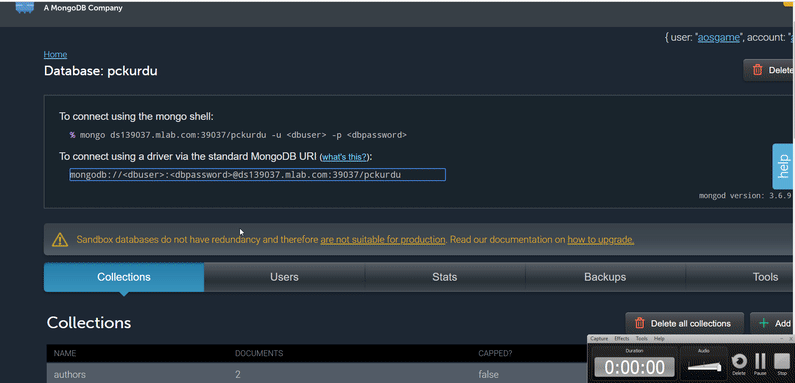Go to the Home breadcrumb link

pyautogui.click(x=55, y=54)
